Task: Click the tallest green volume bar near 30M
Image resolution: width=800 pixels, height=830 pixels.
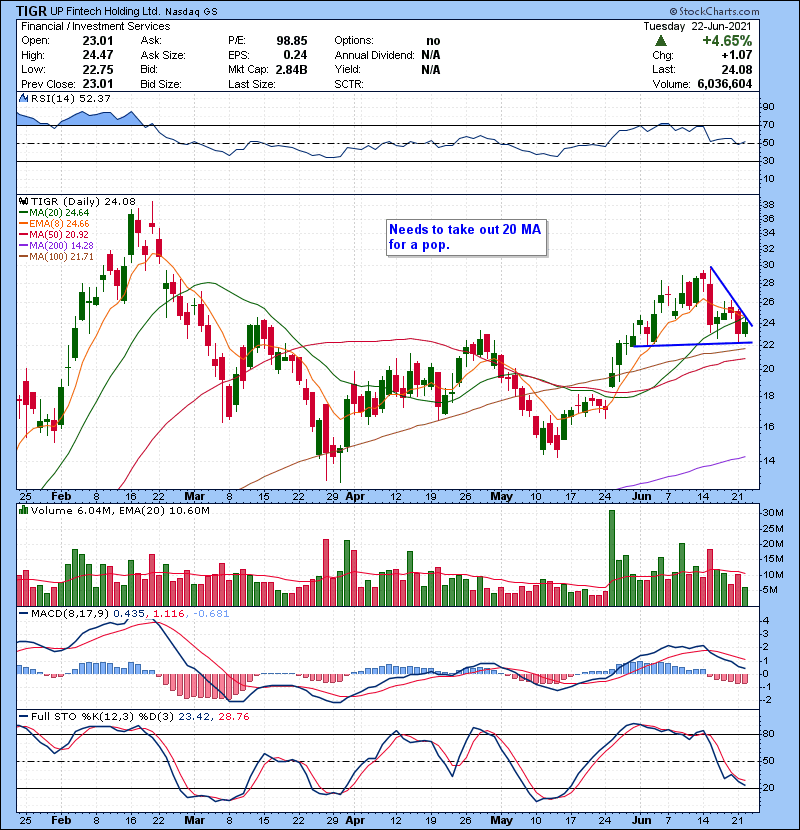Action: (612, 558)
